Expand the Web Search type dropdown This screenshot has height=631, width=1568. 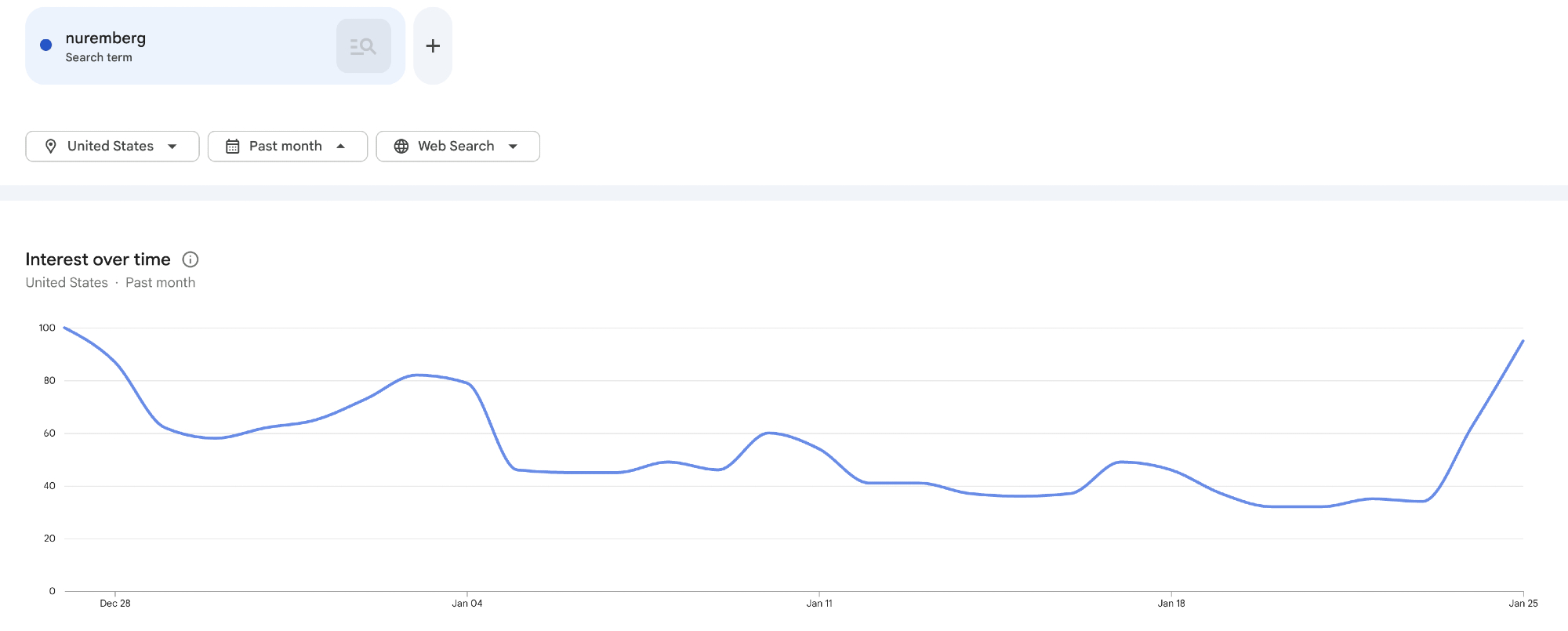point(457,147)
